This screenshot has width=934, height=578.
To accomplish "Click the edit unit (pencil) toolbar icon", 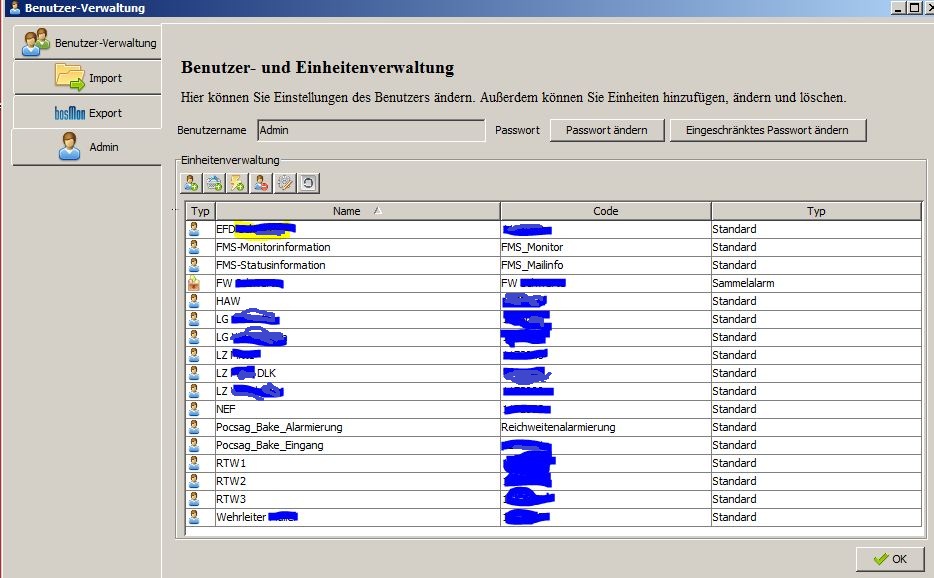I will click(x=285, y=183).
